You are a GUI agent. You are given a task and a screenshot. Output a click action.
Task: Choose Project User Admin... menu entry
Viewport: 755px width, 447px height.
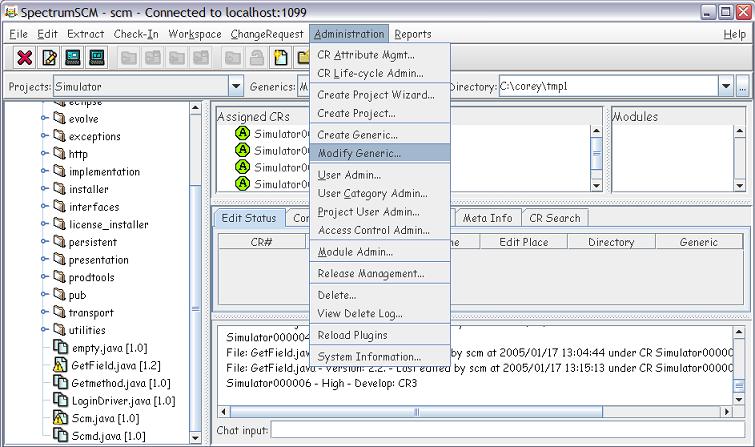380,212
